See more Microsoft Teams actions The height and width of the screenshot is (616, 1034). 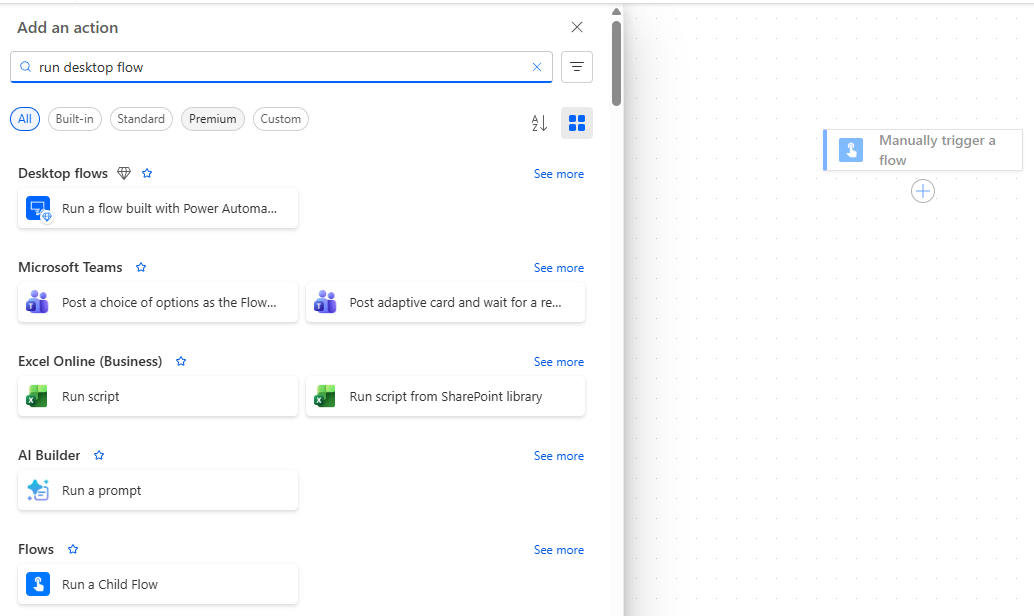559,268
